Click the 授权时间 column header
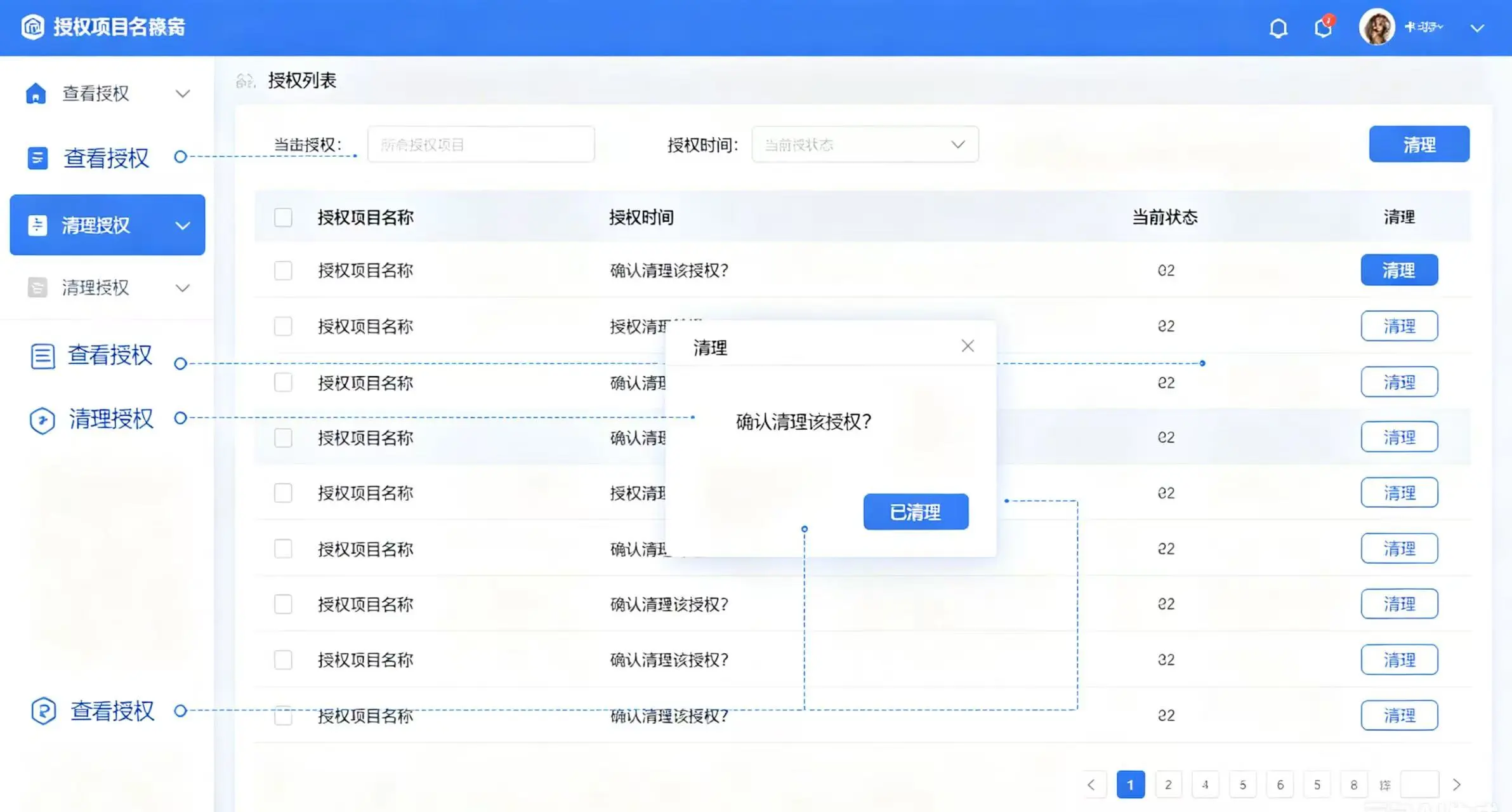The width and height of the screenshot is (1512, 812). point(641,218)
